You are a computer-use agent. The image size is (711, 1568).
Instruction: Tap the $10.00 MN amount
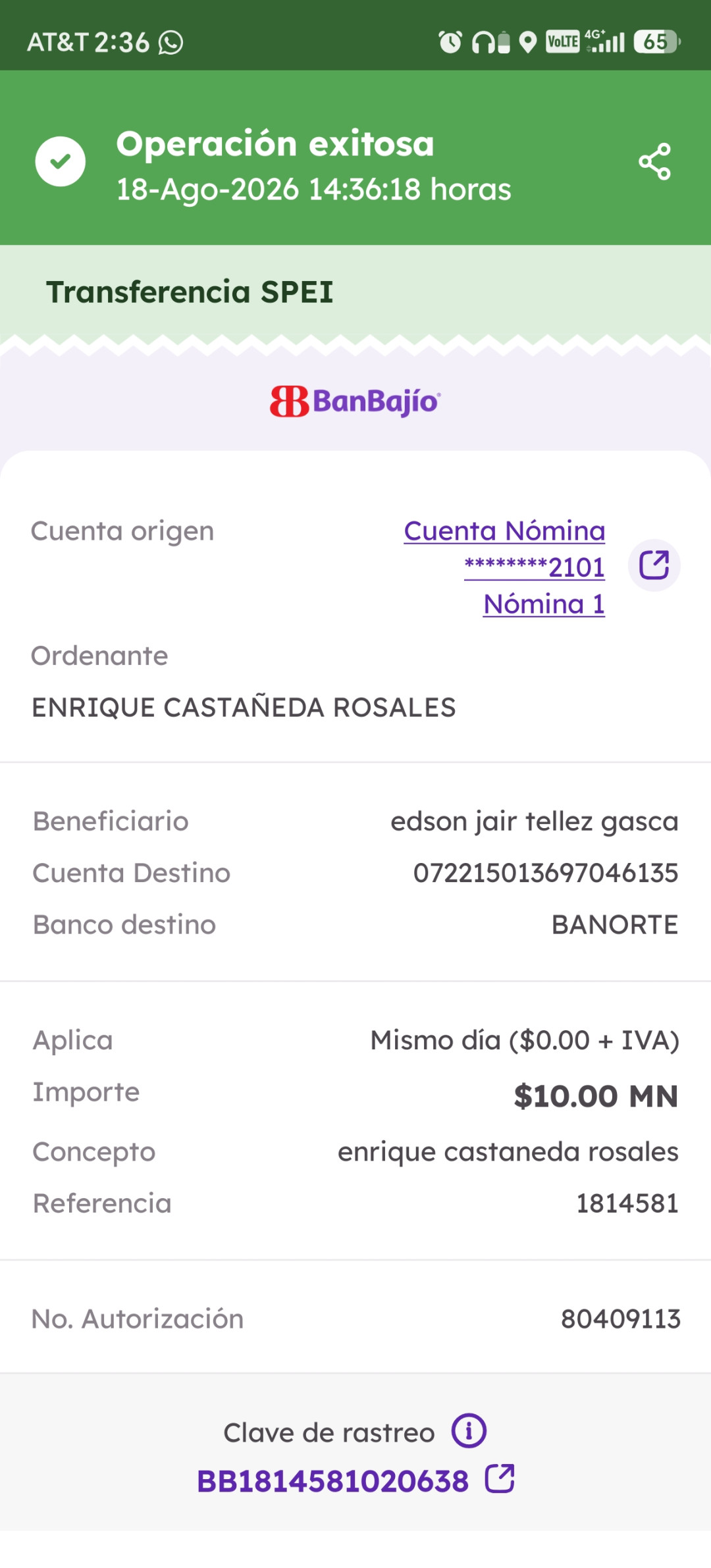596,1096
